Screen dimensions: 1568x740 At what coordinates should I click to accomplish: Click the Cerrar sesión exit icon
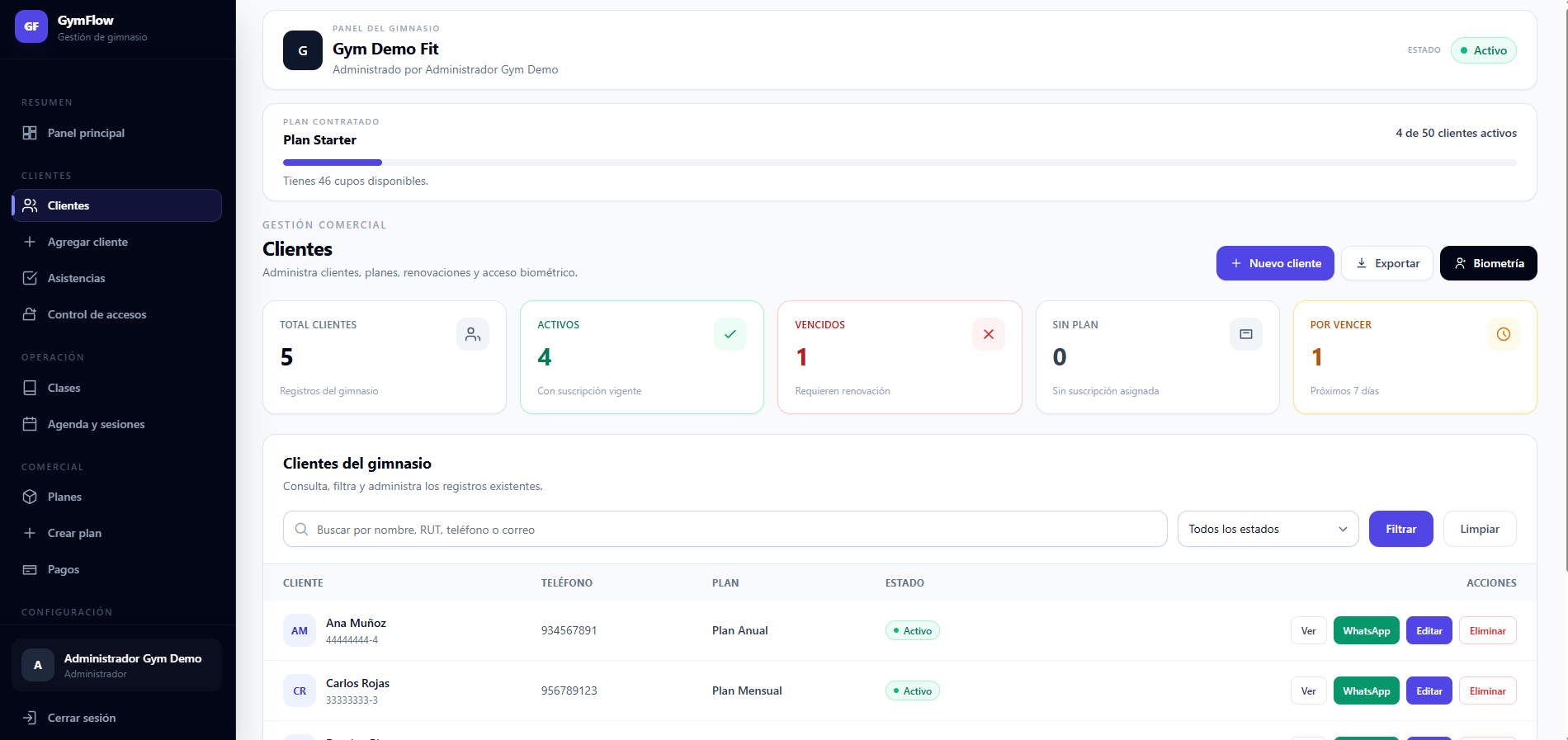[30, 718]
